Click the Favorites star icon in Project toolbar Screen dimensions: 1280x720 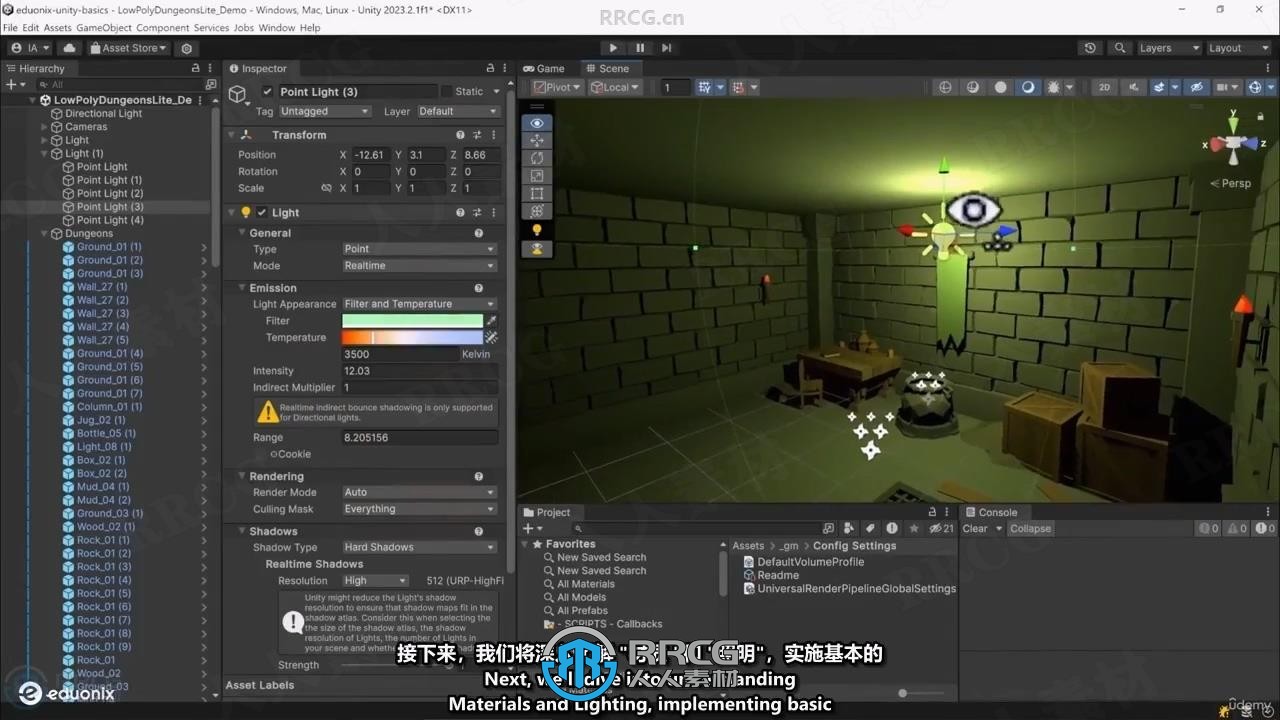tap(912, 528)
